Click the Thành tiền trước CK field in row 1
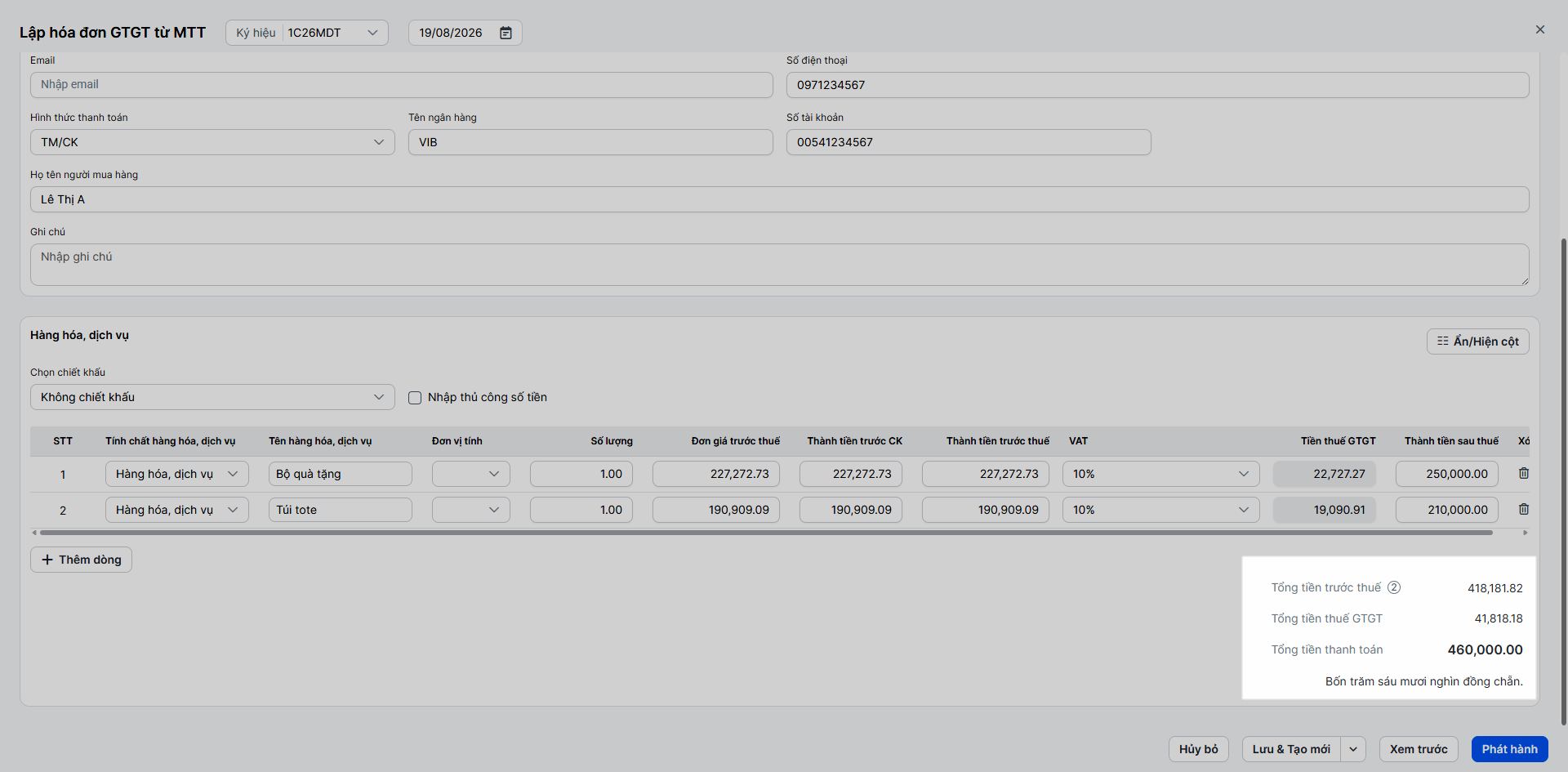Screen dimensions: 1568x772 point(851,474)
